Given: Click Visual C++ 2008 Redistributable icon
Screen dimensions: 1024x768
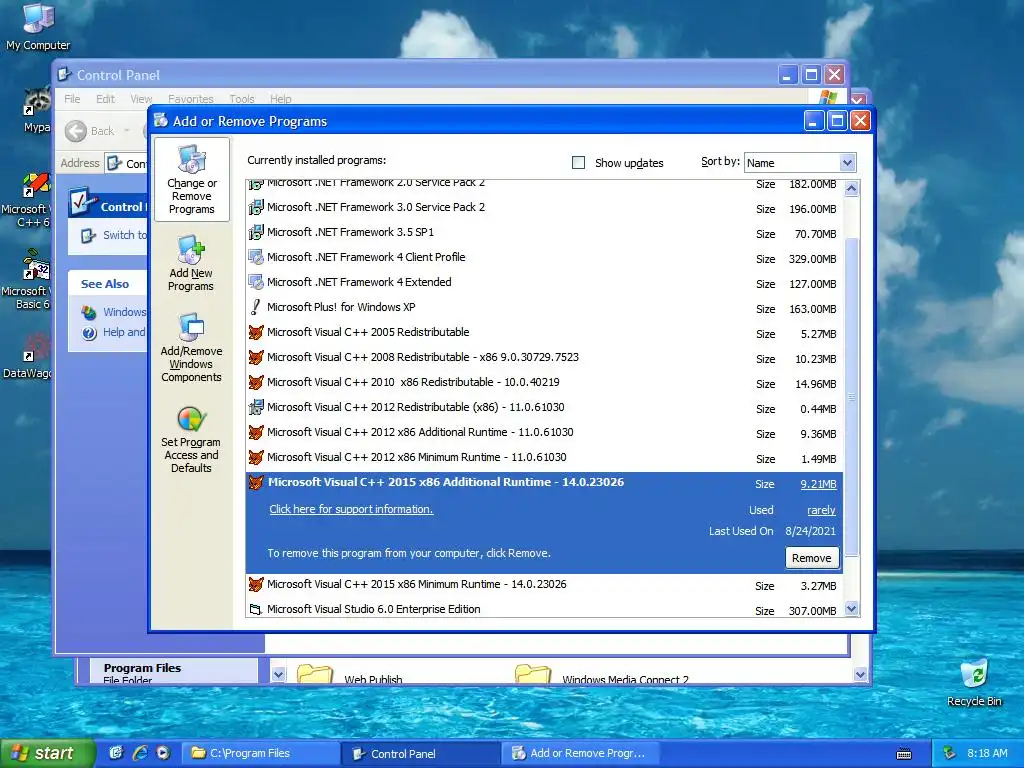Looking at the screenshot, I should 256,357.
